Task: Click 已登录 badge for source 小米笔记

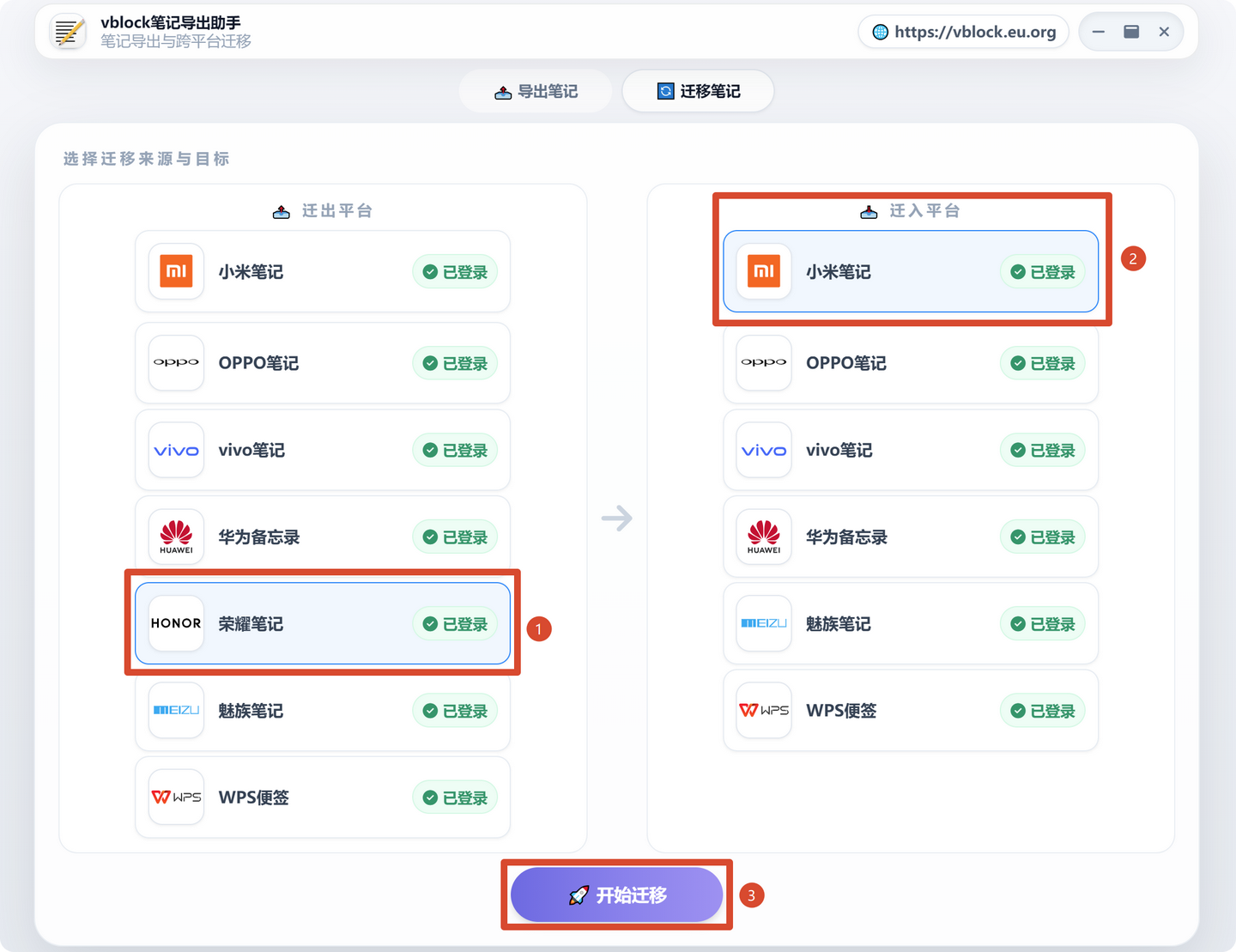Action: 455,272
